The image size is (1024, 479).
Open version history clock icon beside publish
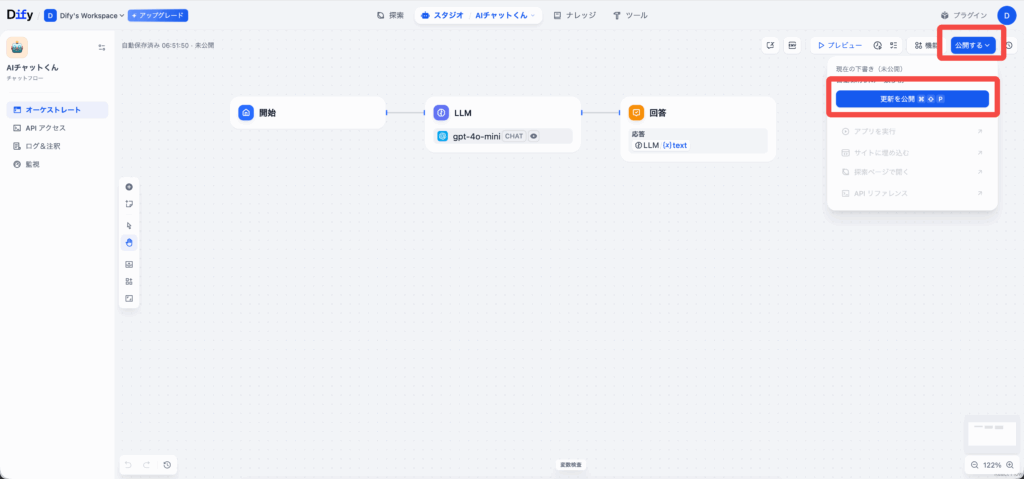(x=1009, y=45)
